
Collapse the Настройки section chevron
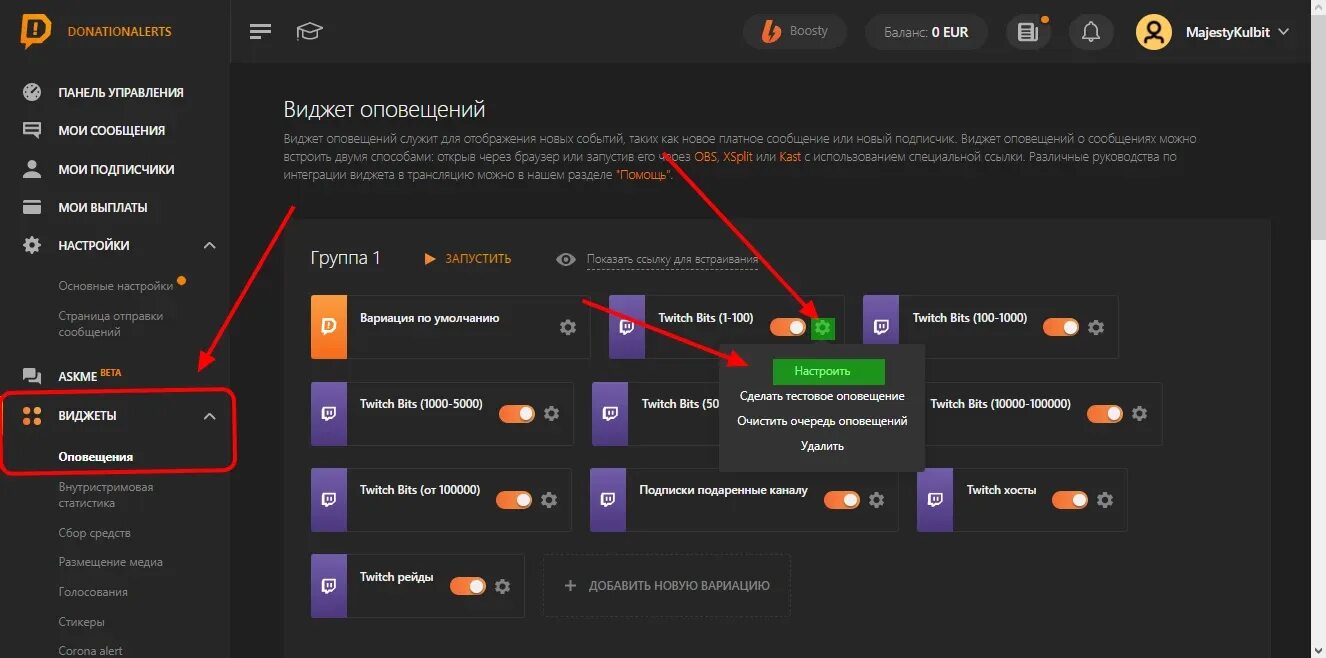209,245
